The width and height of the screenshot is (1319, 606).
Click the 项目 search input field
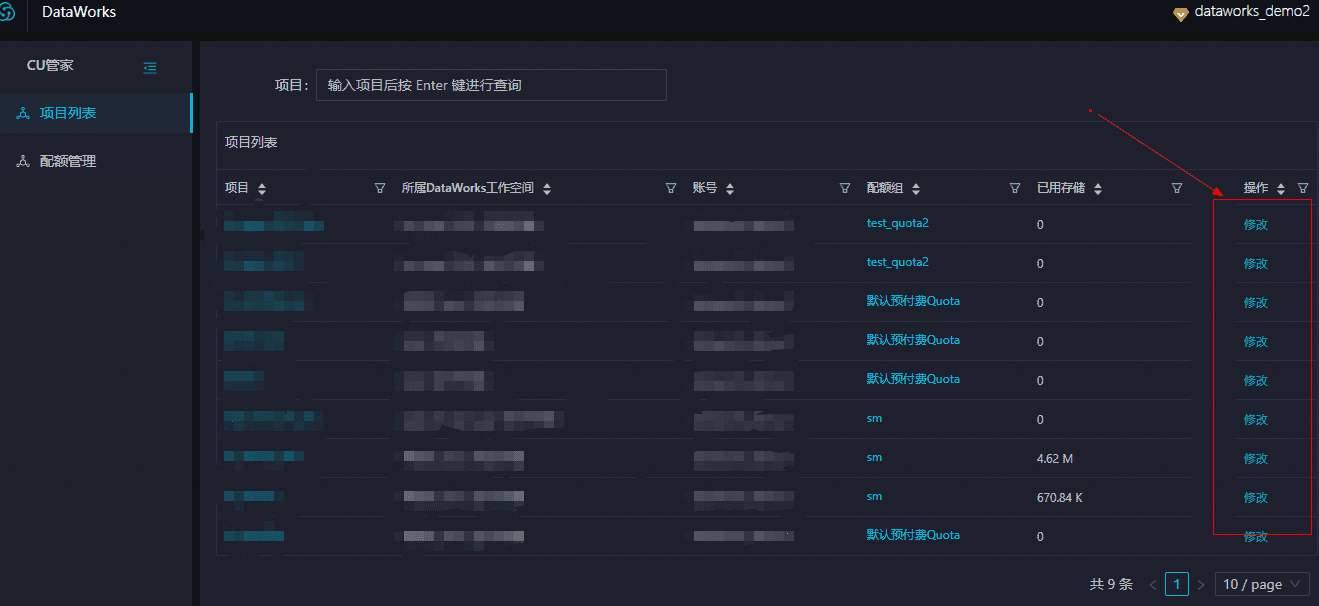point(491,85)
